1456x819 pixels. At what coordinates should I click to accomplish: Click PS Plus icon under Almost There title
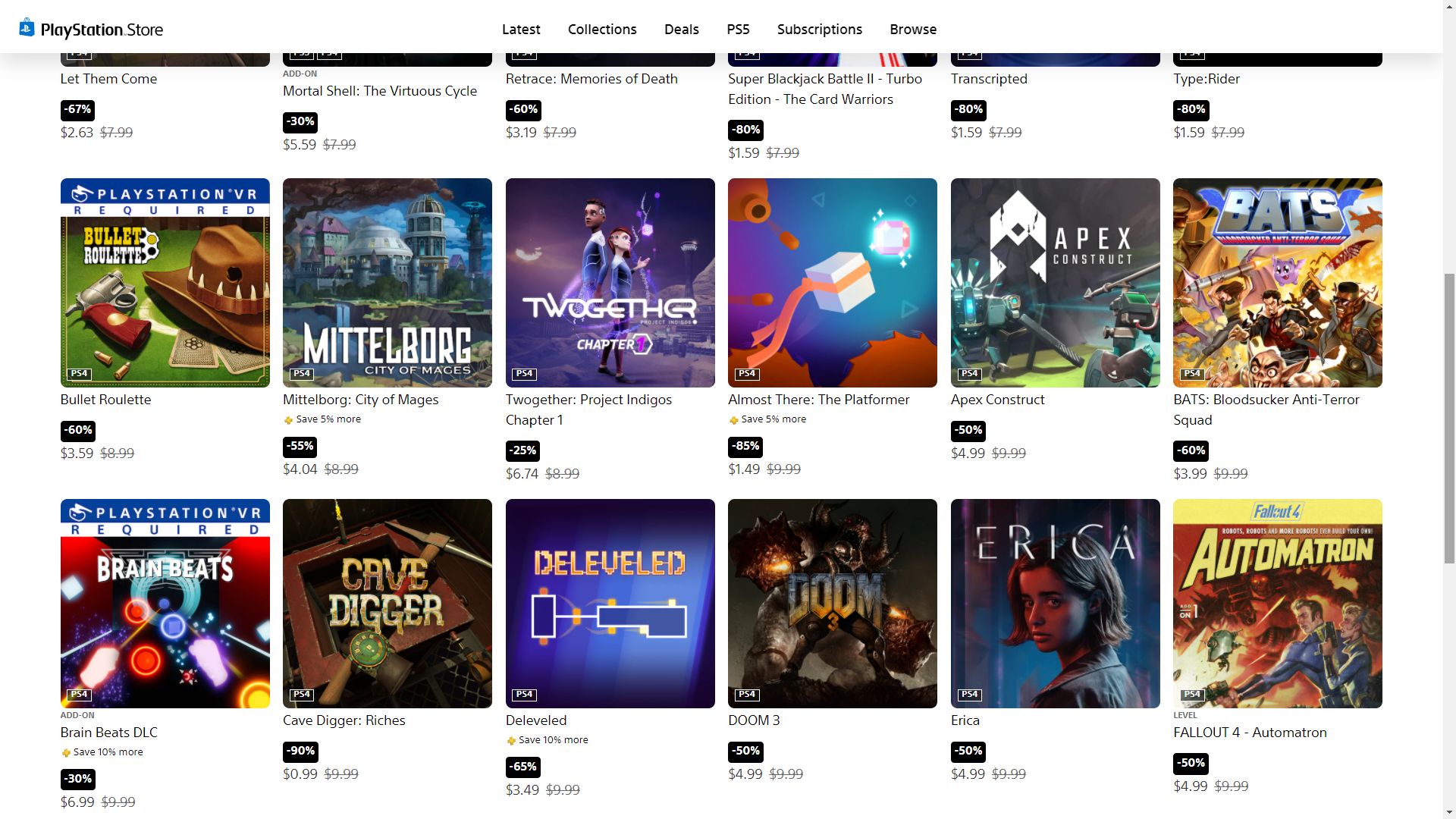[x=733, y=420]
